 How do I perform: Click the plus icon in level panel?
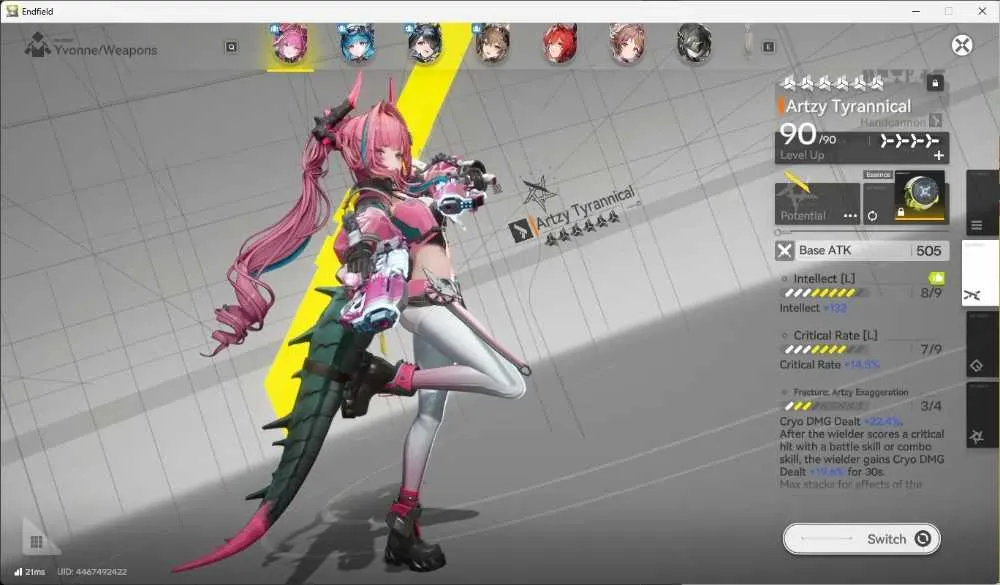coord(939,155)
